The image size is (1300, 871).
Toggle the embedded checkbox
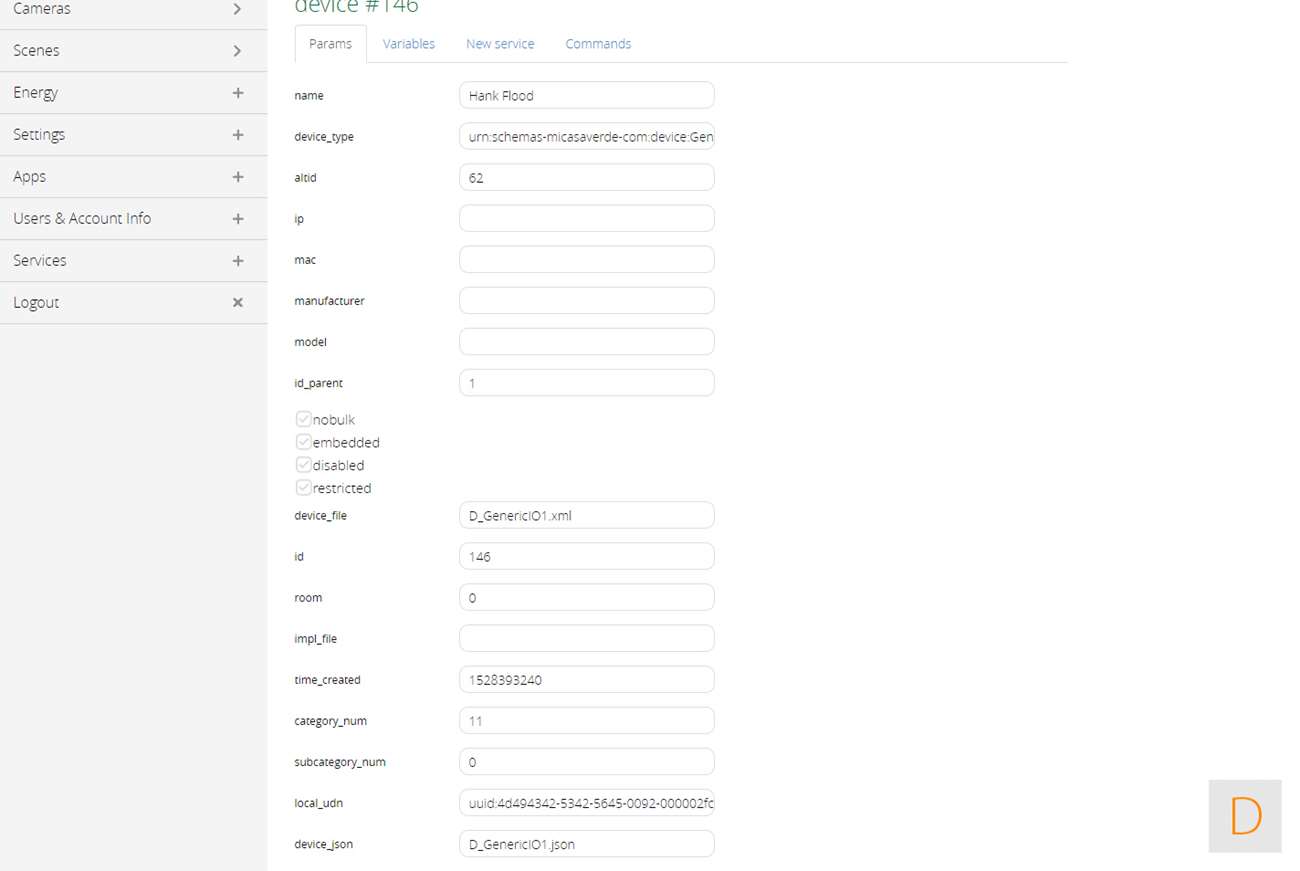click(x=303, y=442)
